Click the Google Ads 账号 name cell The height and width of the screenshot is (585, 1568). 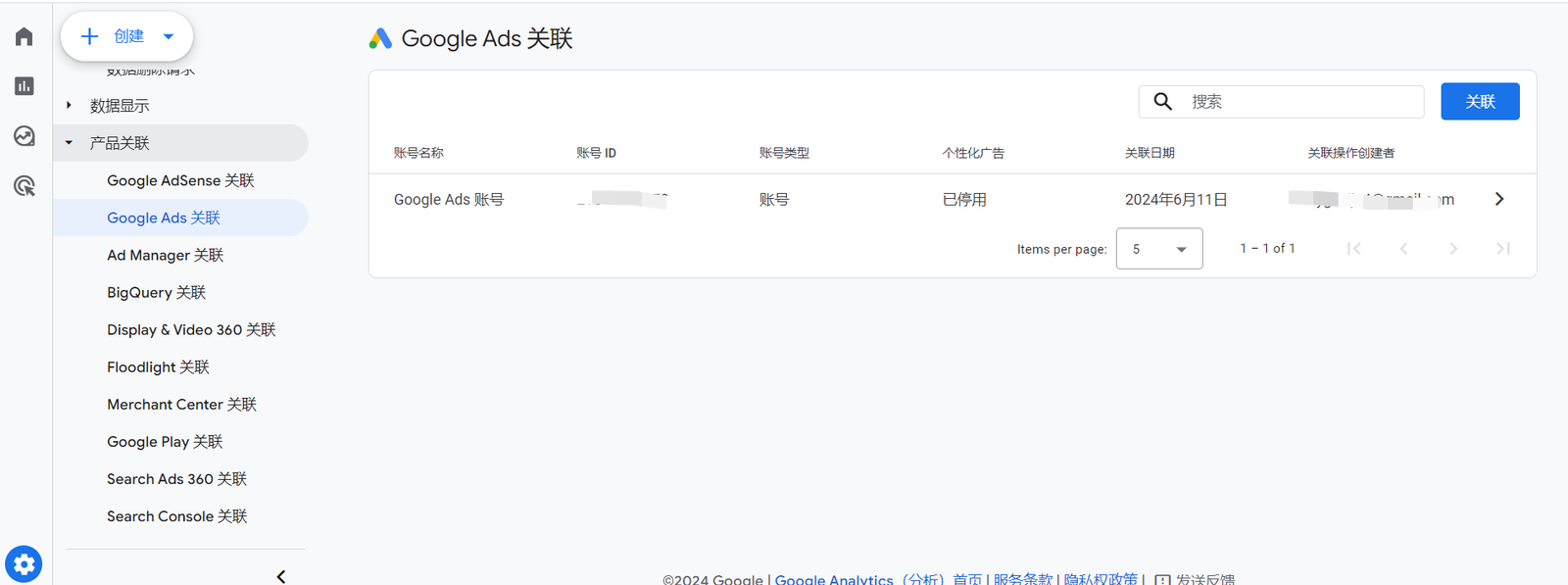click(449, 199)
